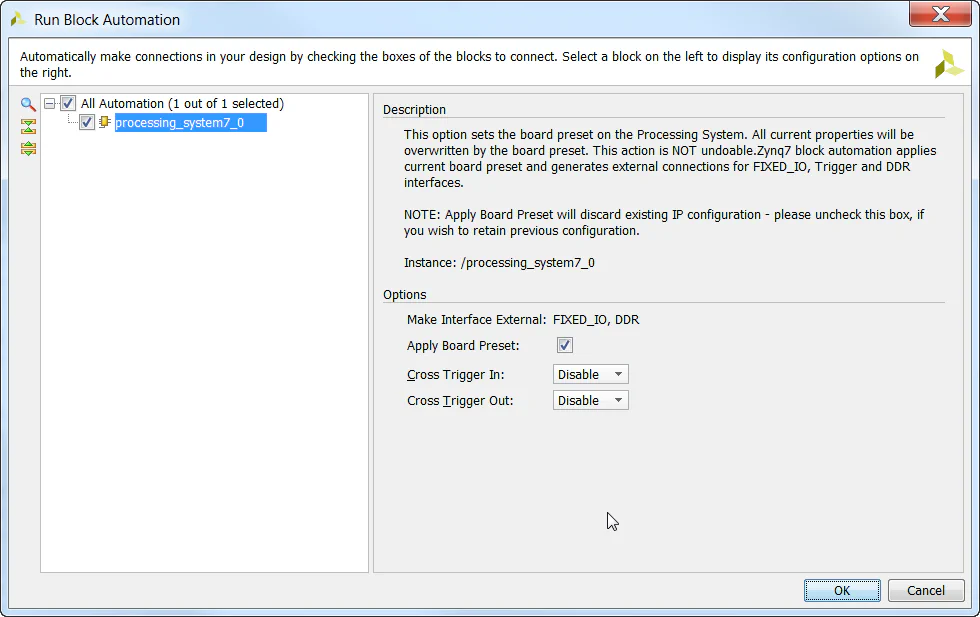Open the Cross Trigger In dropdown

coord(590,373)
